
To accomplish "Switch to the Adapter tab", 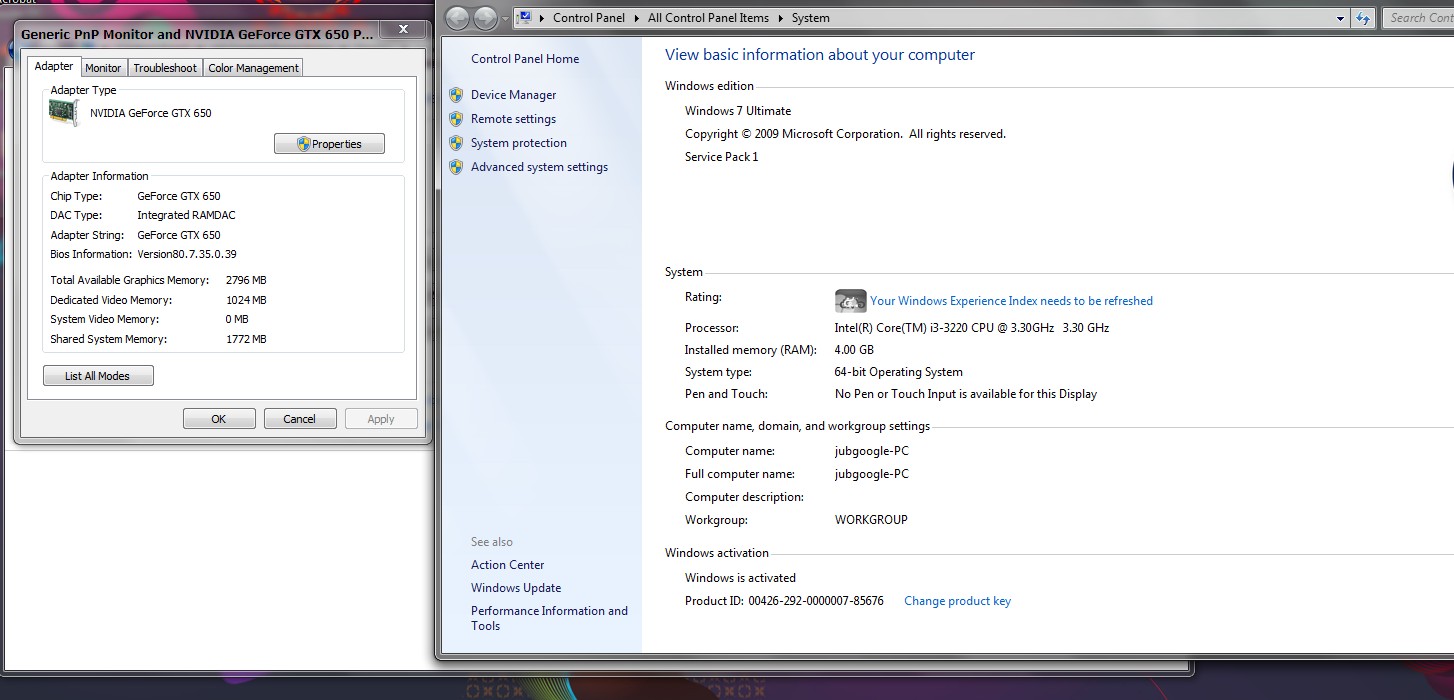I will (x=54, y=67).
